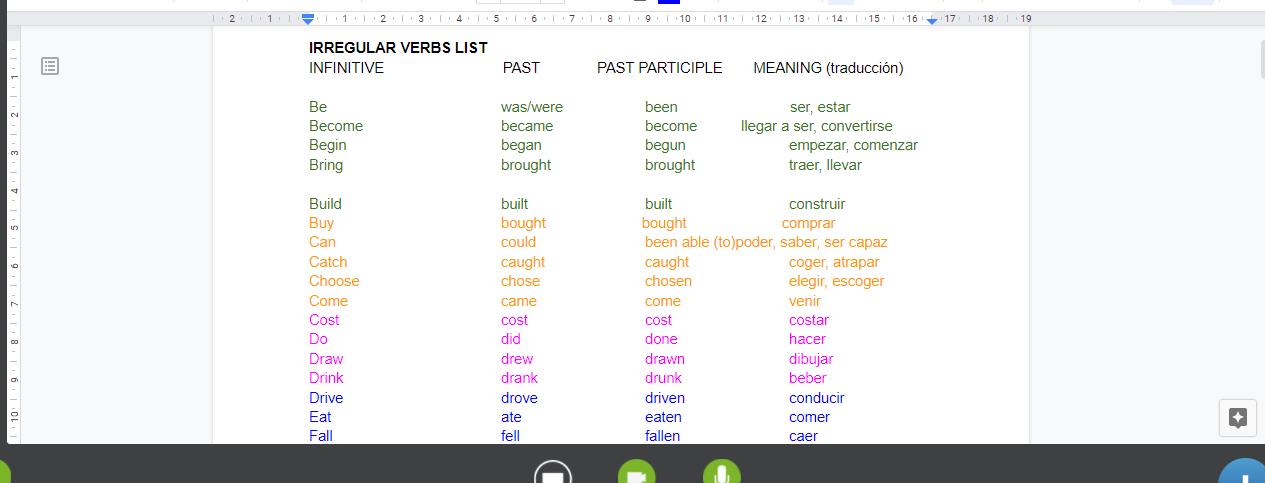Click the blue round button at bottom right
1265x483 pixels.
(1242, 474)
